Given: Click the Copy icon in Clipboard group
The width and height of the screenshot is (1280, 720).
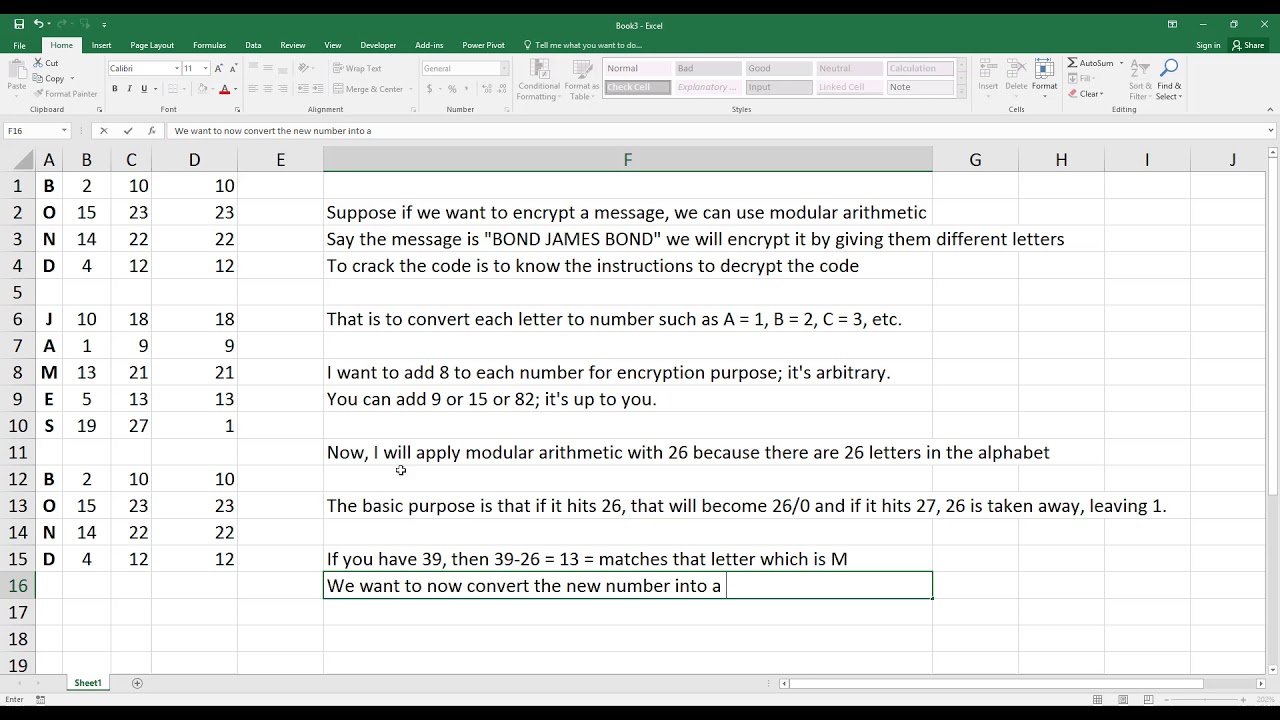Looking at the screenshot, I should tap(39, 78).
